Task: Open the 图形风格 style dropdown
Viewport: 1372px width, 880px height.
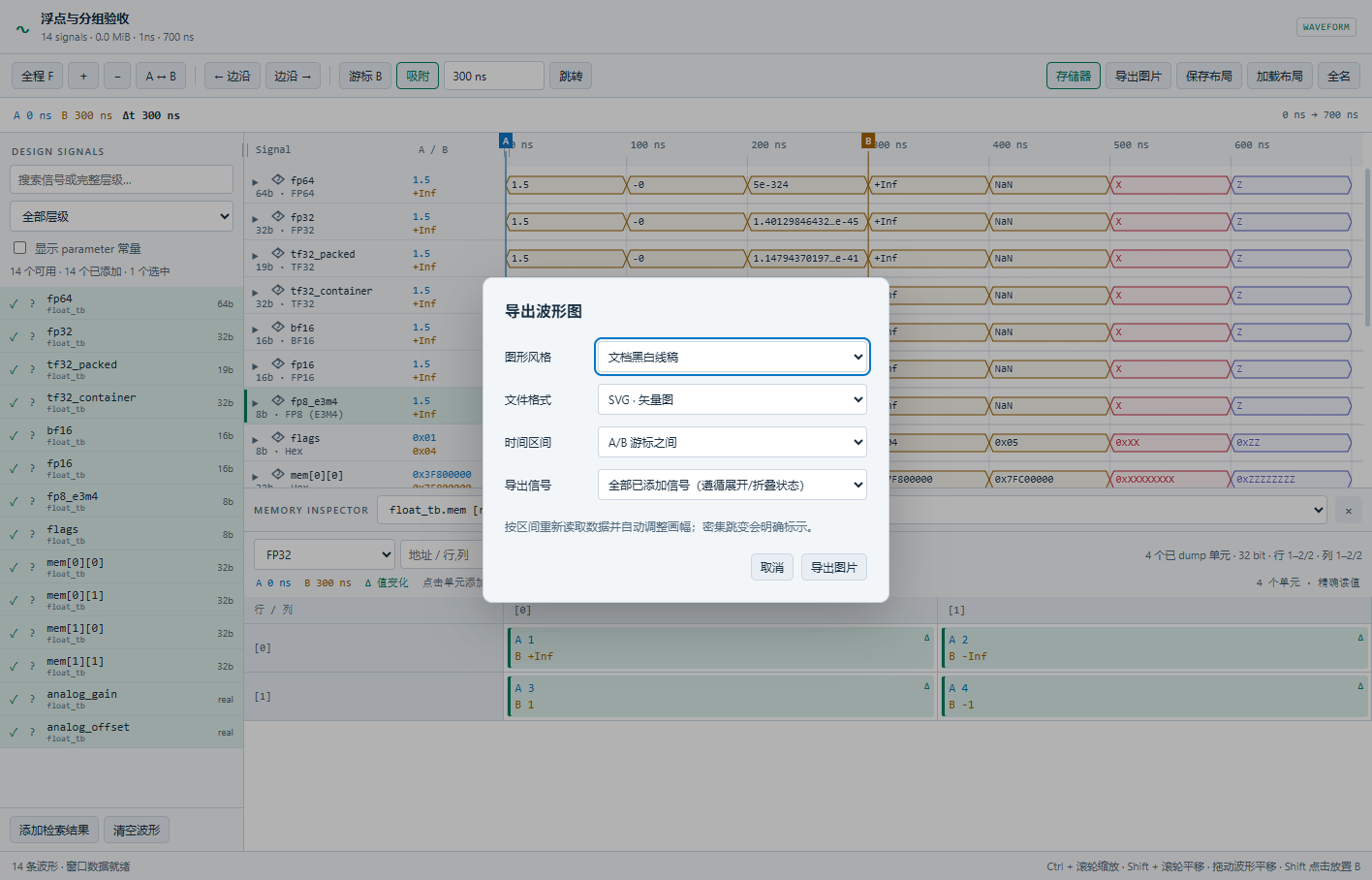Action: [x=733, y=357]
